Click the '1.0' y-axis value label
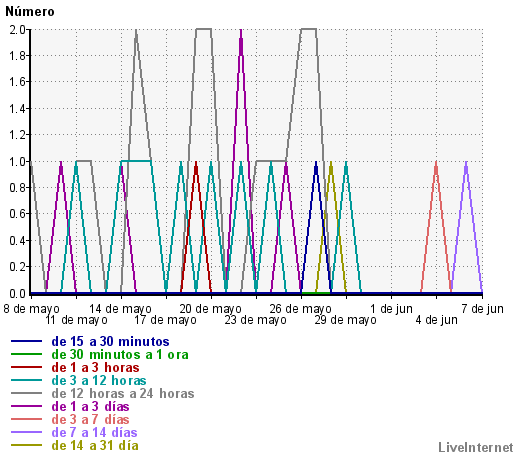The height and width of the screenshot is (457, 520). 18,162
